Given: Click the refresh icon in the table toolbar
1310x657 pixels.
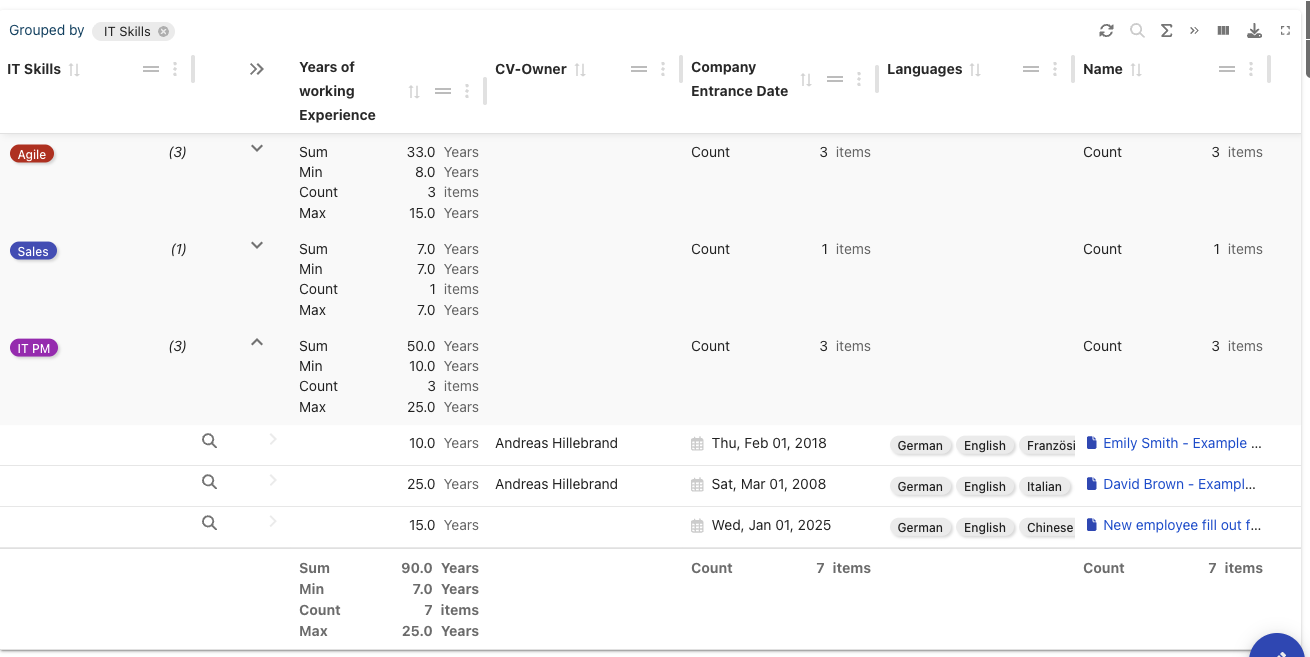Looking at the screenshot, I should 1106,31.
